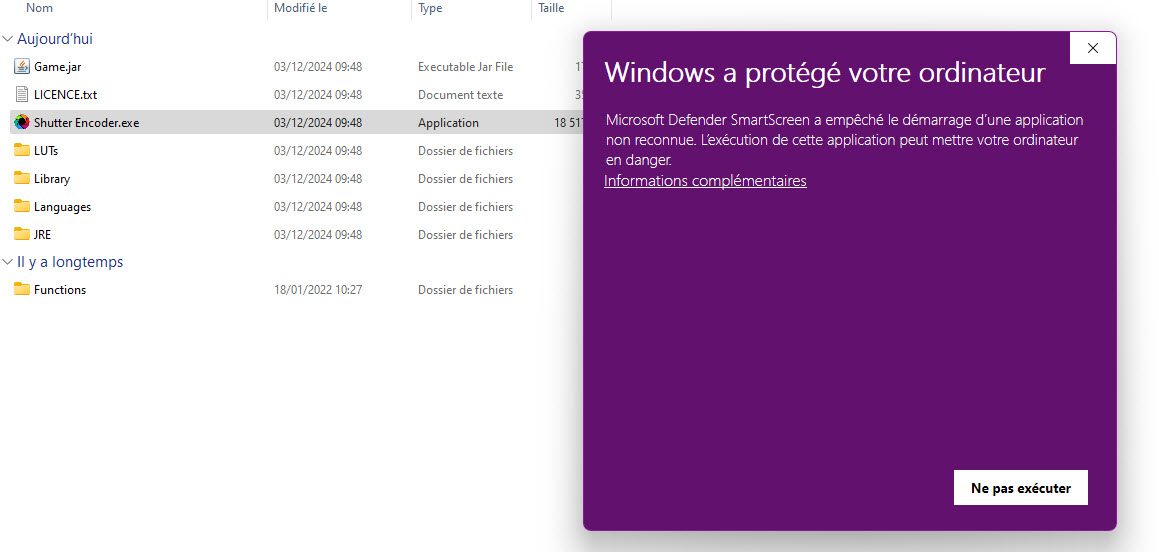Select the Functions folder name
Viewport: 1159px width, 552px height.
point(60,290)
